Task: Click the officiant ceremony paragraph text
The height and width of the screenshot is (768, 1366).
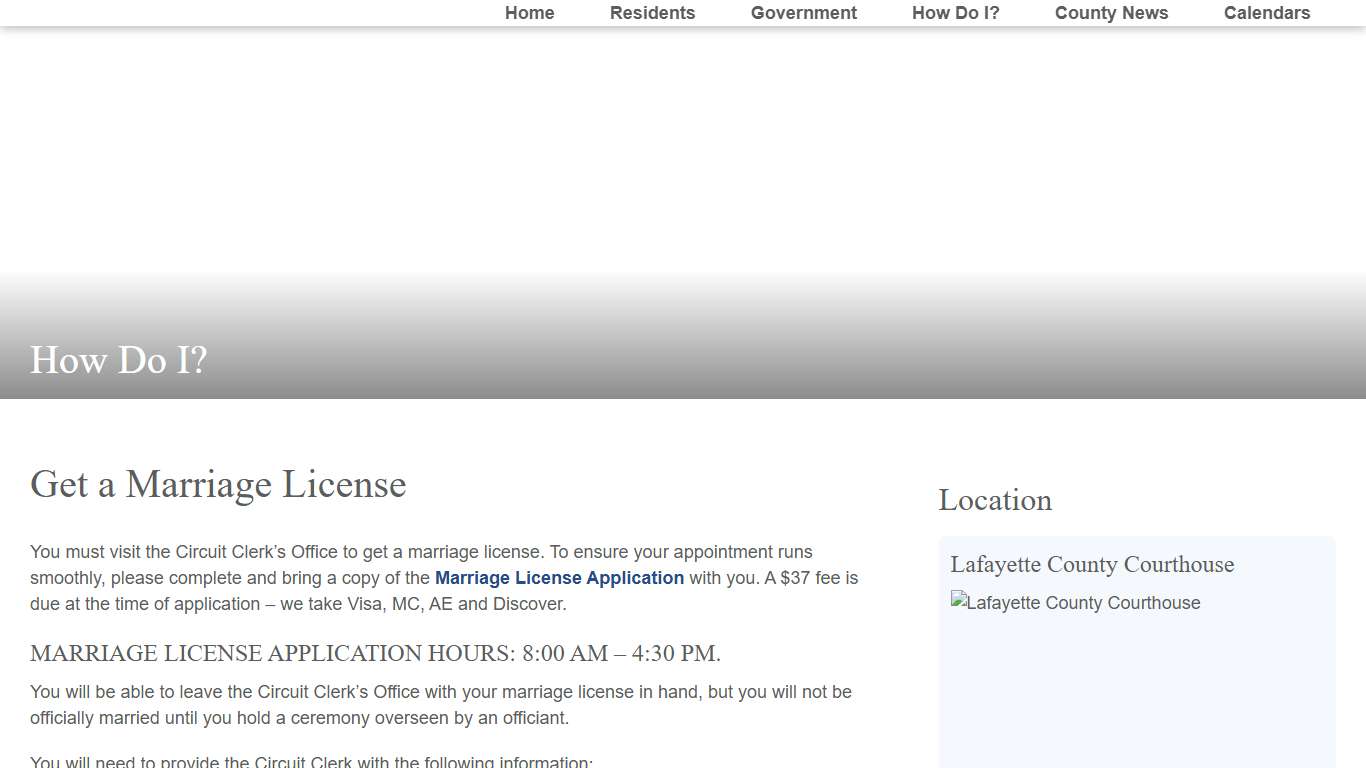Action: (x=440, y=704)
